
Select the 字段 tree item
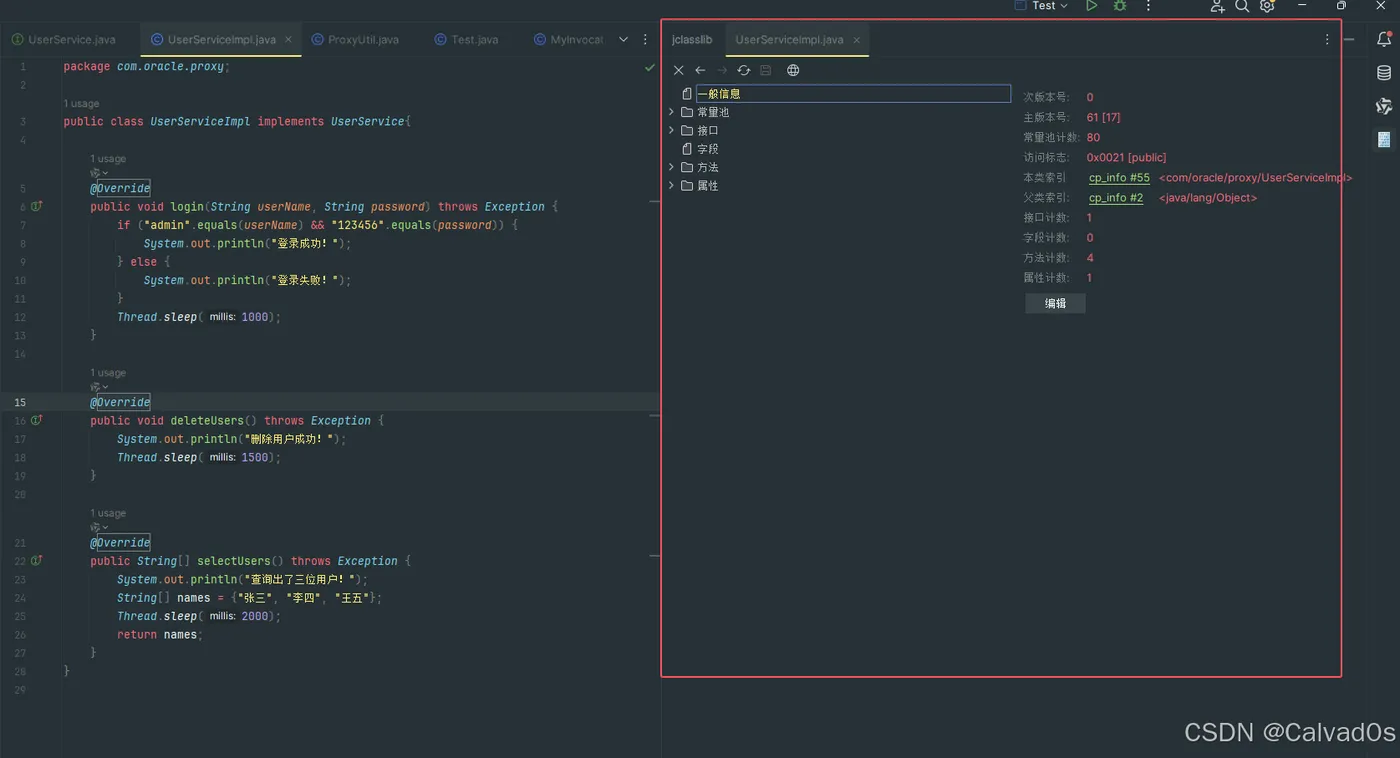[708, 149]
